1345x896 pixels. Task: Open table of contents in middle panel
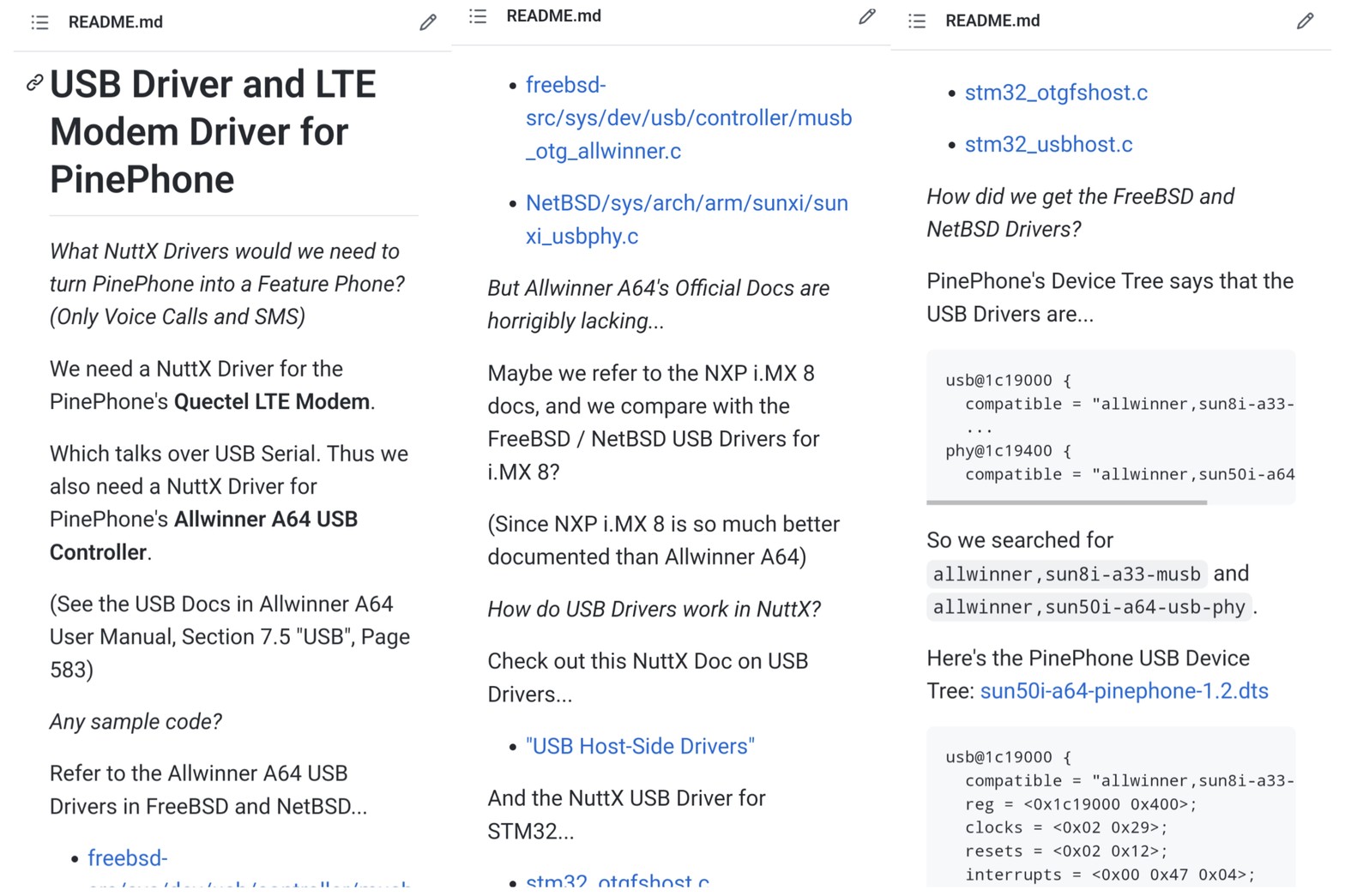click(x=478, y=16)
